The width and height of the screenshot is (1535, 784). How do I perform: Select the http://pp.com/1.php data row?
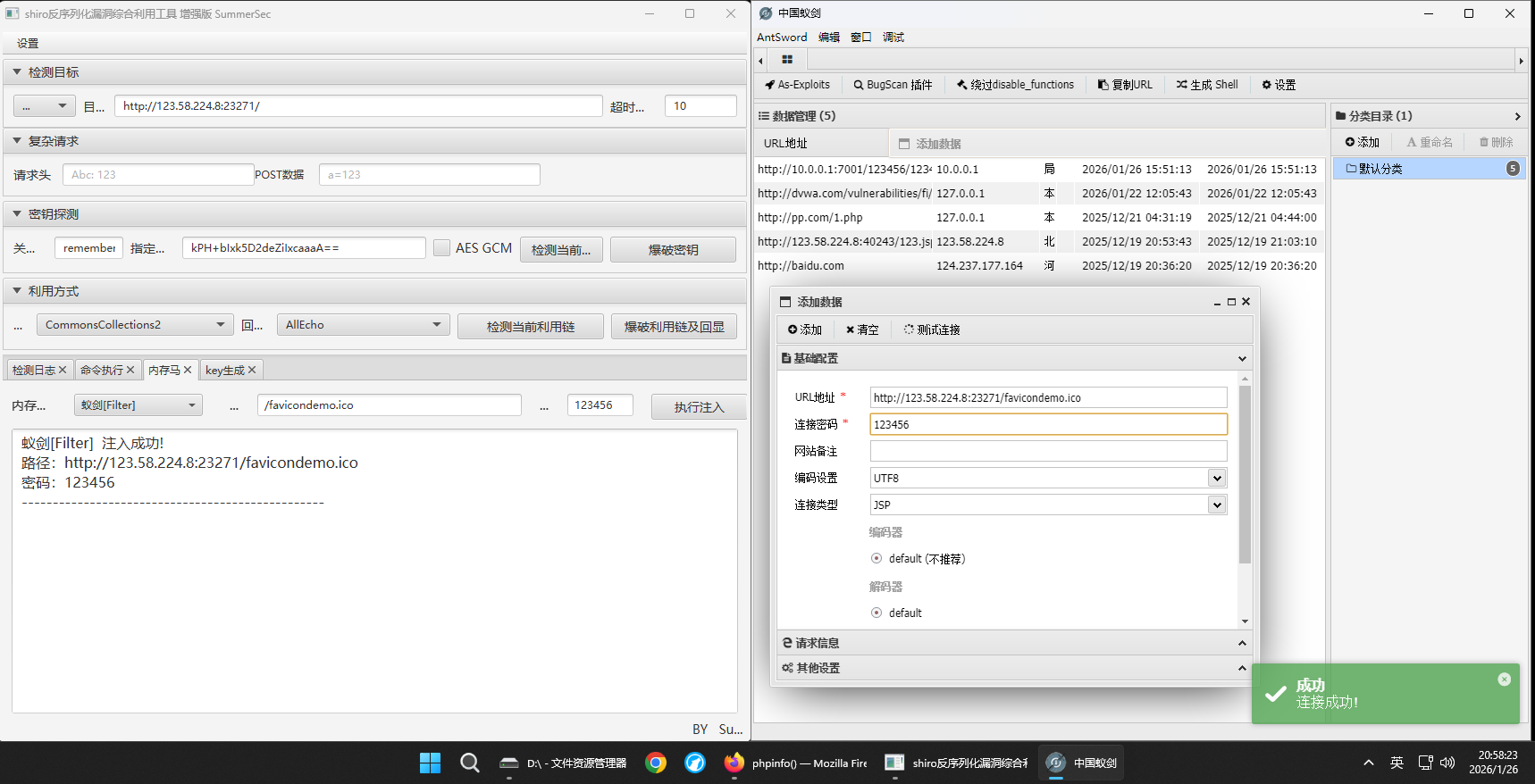click(1038, 217)
